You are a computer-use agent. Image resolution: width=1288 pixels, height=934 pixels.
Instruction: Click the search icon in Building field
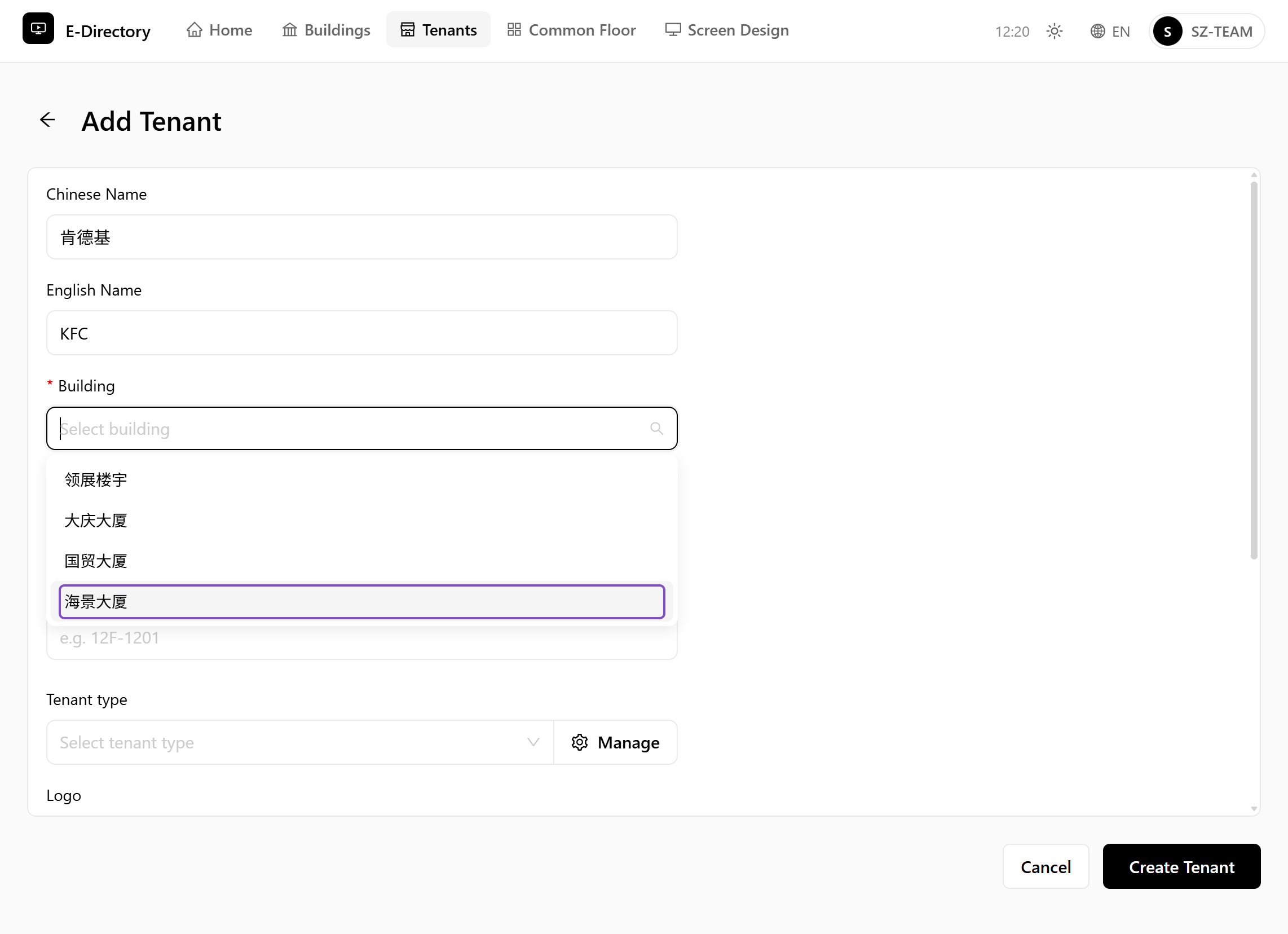(x=656, y=429)
